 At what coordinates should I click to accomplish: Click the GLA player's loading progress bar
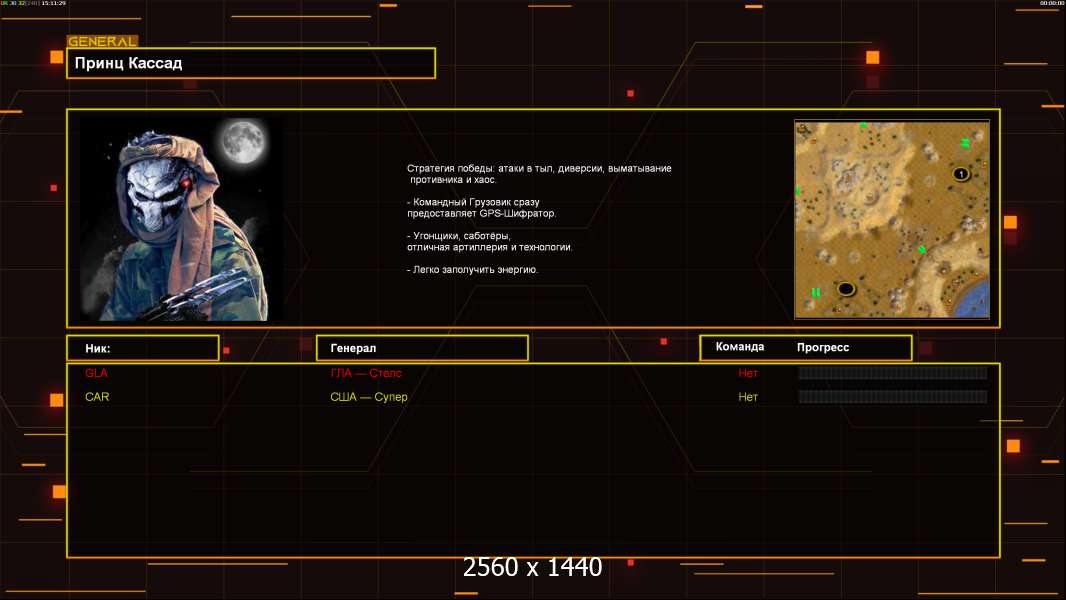point(892,373)
